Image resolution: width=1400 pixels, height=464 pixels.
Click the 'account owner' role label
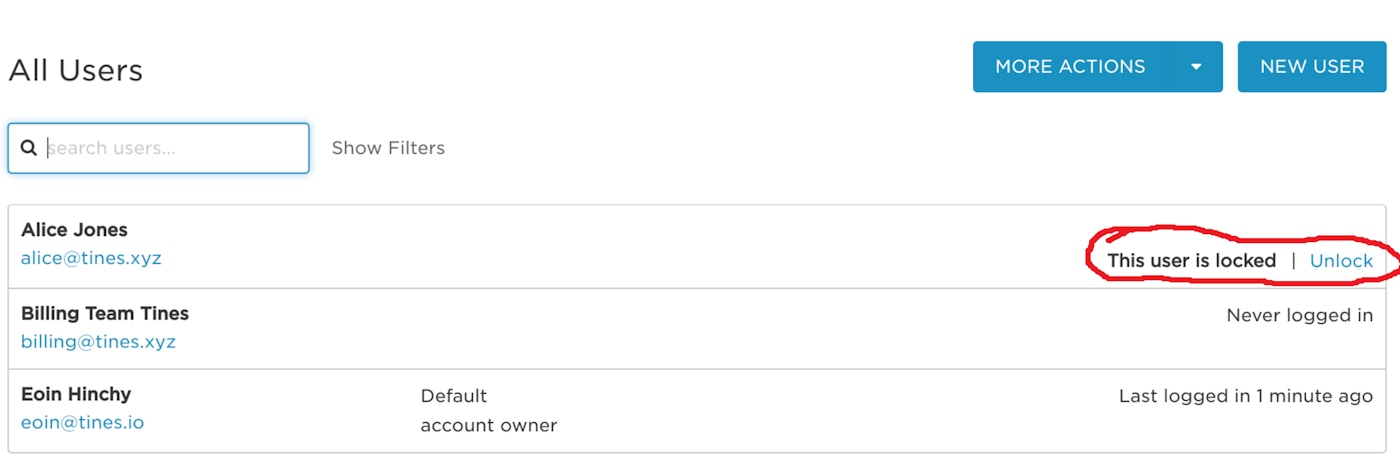(x=489, y=426)
